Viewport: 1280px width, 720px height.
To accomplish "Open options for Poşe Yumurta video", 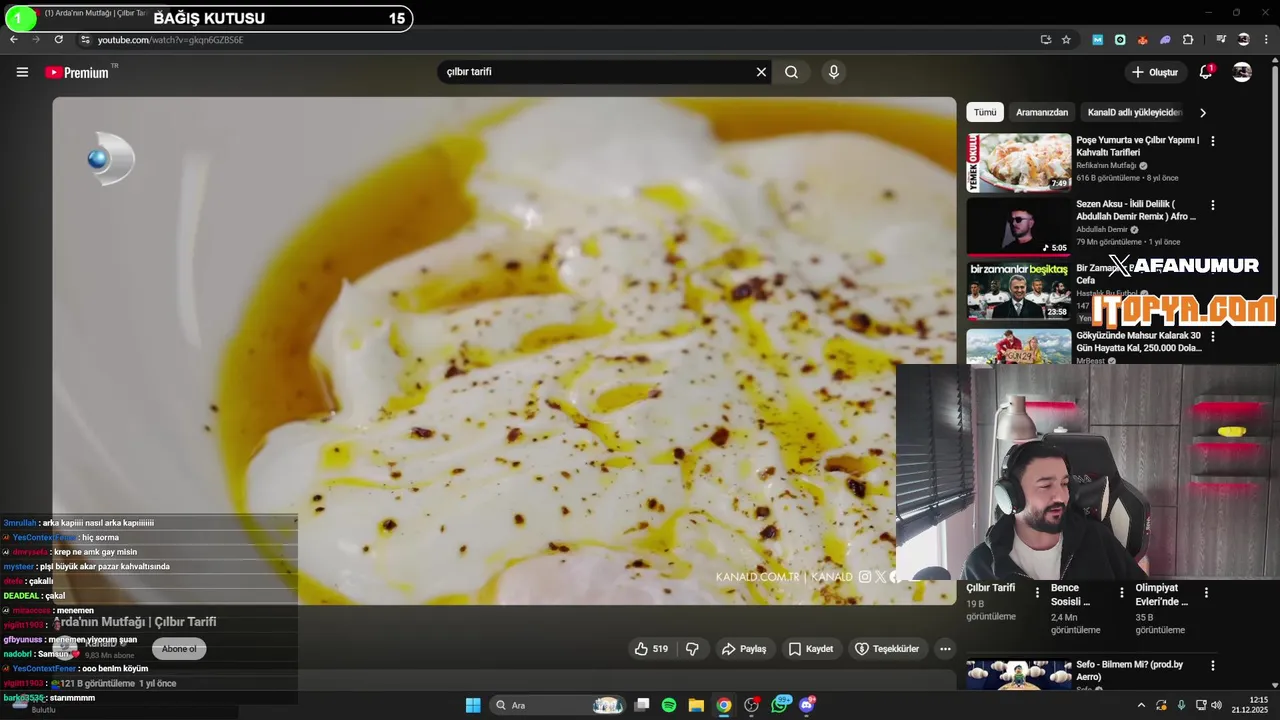I will (1213, 141).
